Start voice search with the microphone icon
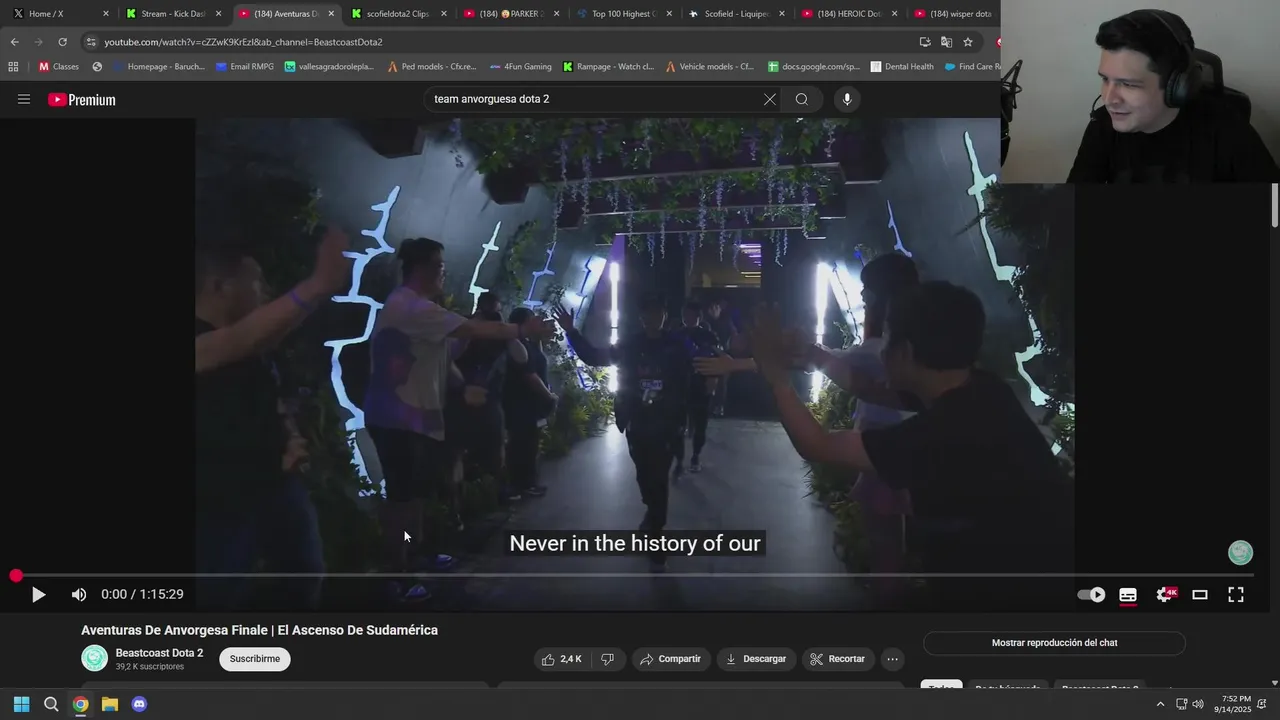Screen dimensions: 1280x720 (847, 99)
